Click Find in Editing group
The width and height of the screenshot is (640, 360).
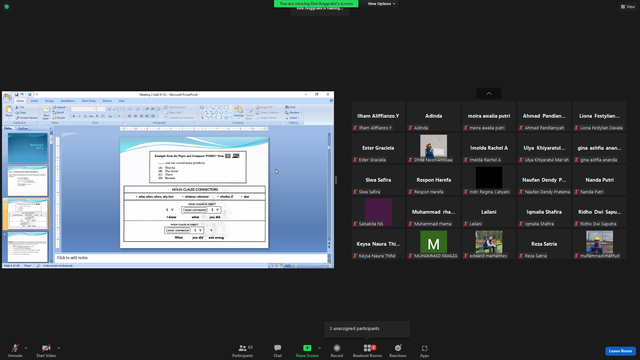[290, 107]
